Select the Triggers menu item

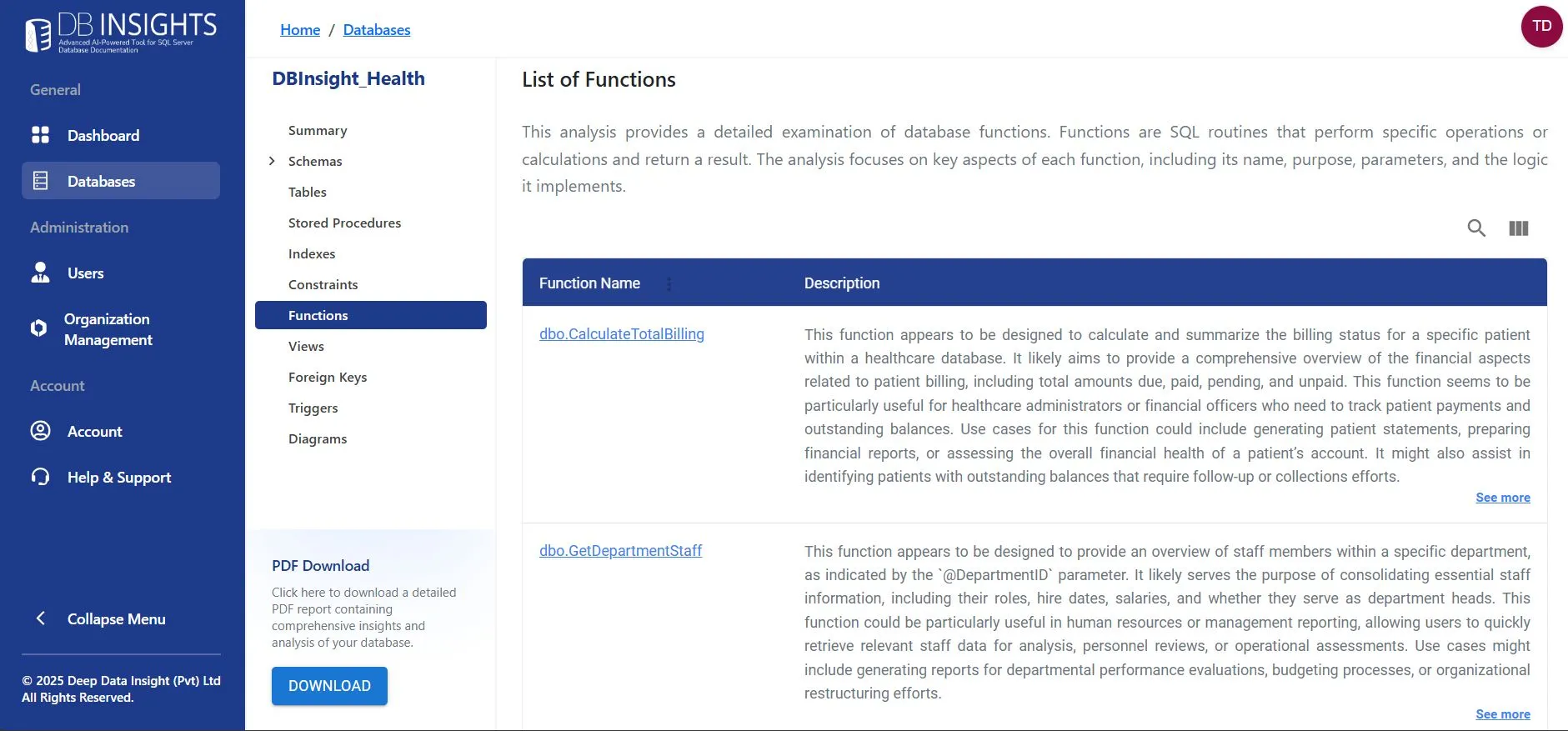click(313, 408)
